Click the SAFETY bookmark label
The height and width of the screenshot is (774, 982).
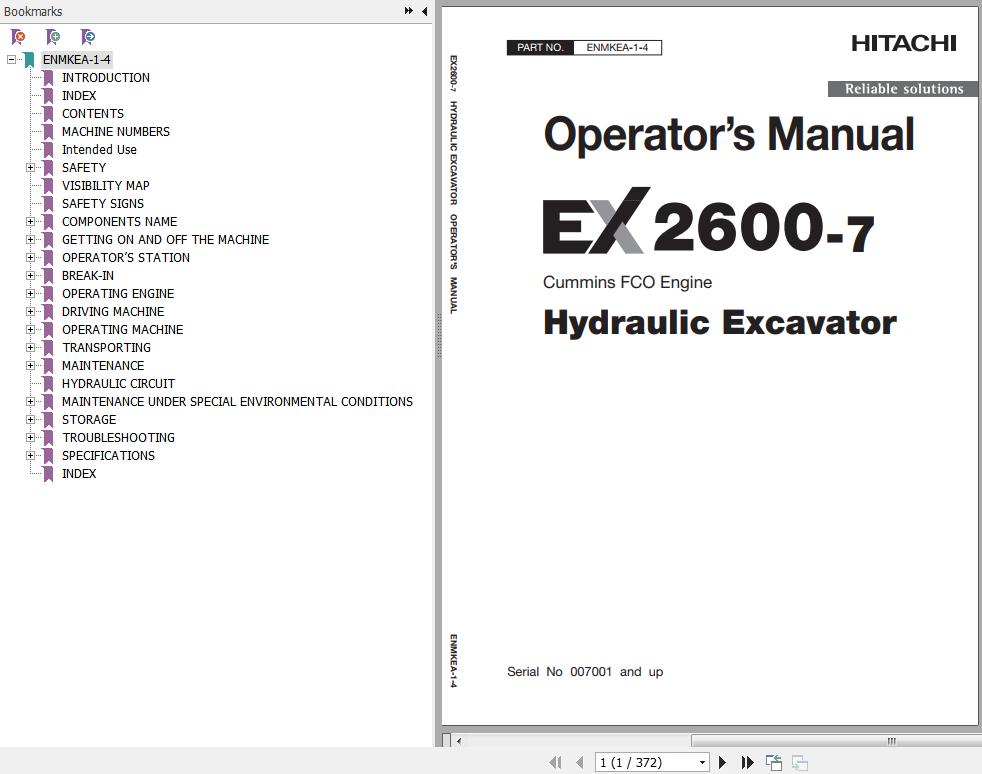point(84,167)
